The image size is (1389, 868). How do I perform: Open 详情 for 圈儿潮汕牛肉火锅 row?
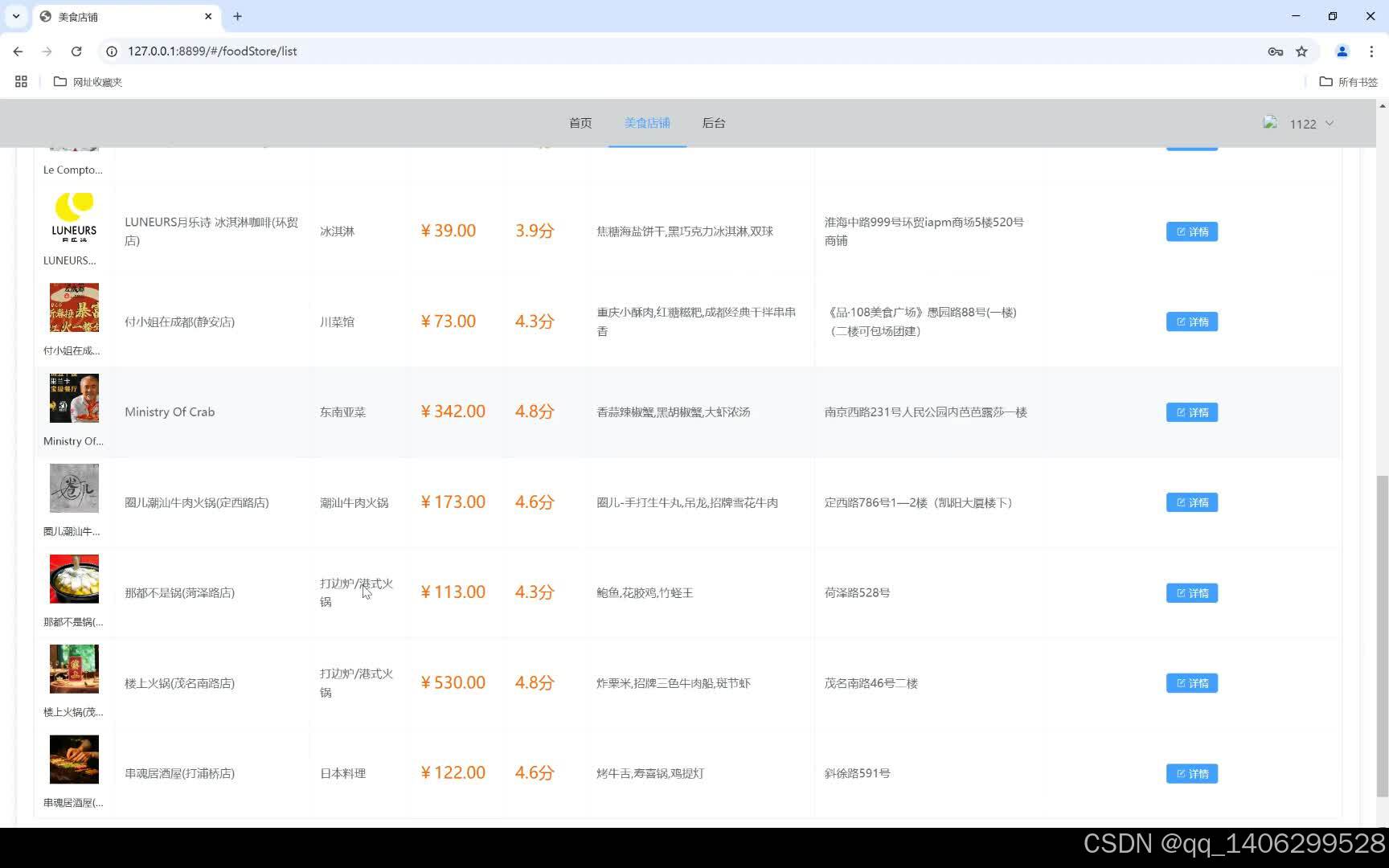(1191, 502)
